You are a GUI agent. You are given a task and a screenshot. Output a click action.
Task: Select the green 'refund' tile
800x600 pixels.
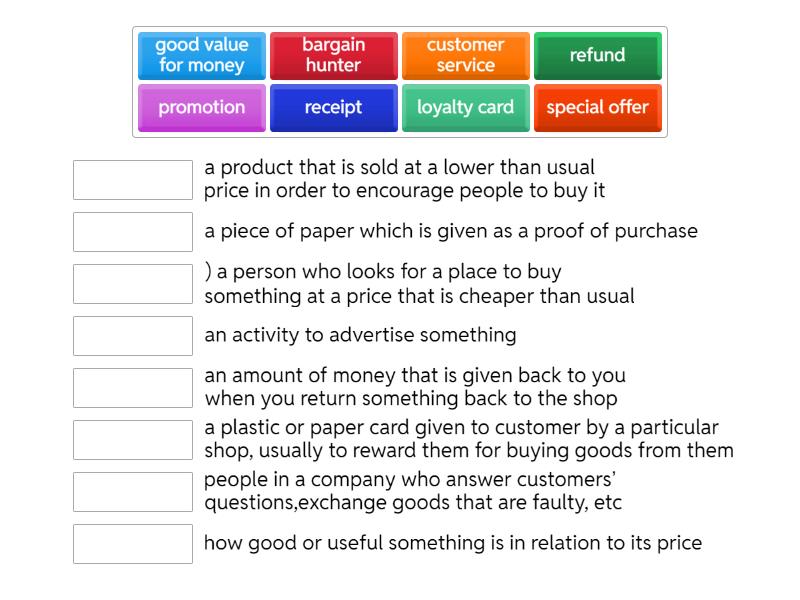597,56
